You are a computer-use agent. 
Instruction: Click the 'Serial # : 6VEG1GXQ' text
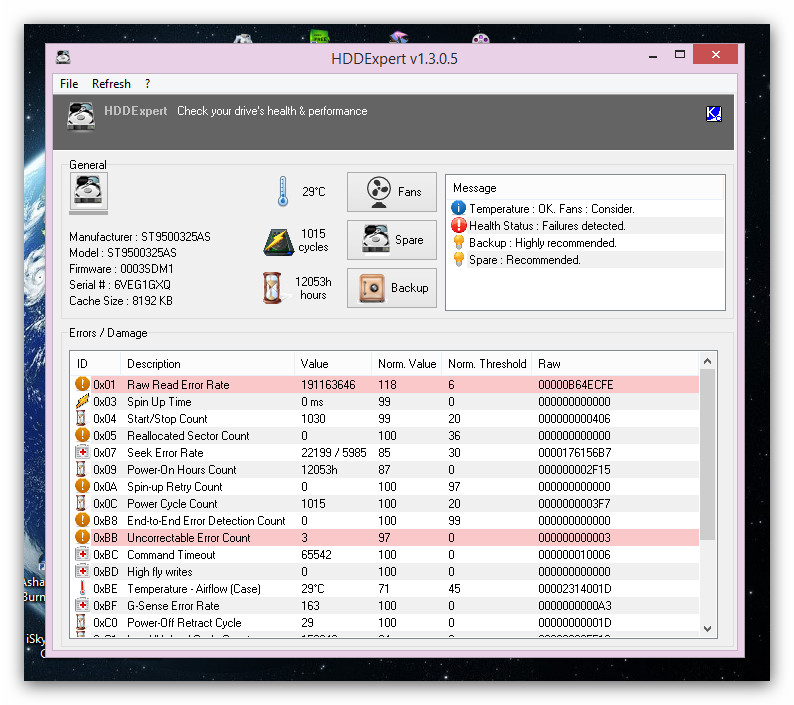point(120,285)
